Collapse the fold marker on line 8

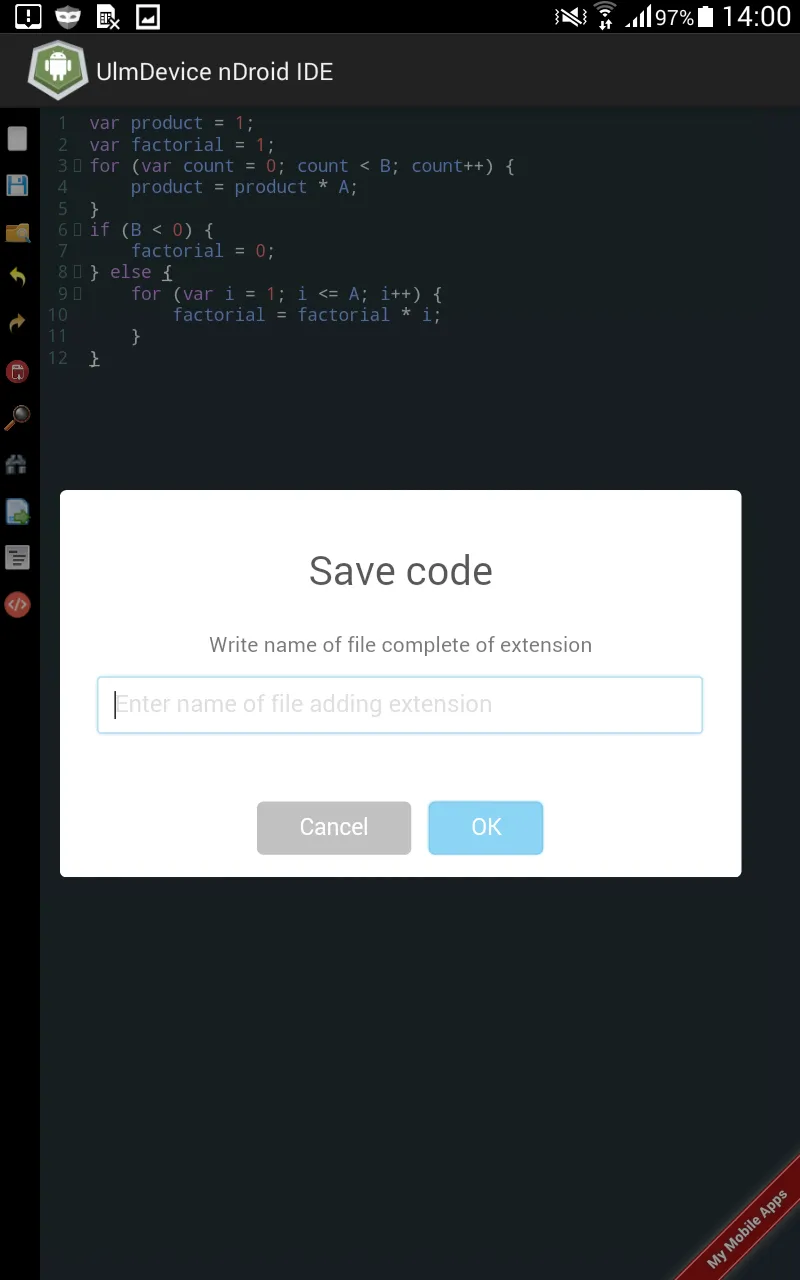(x=77, y=272)
